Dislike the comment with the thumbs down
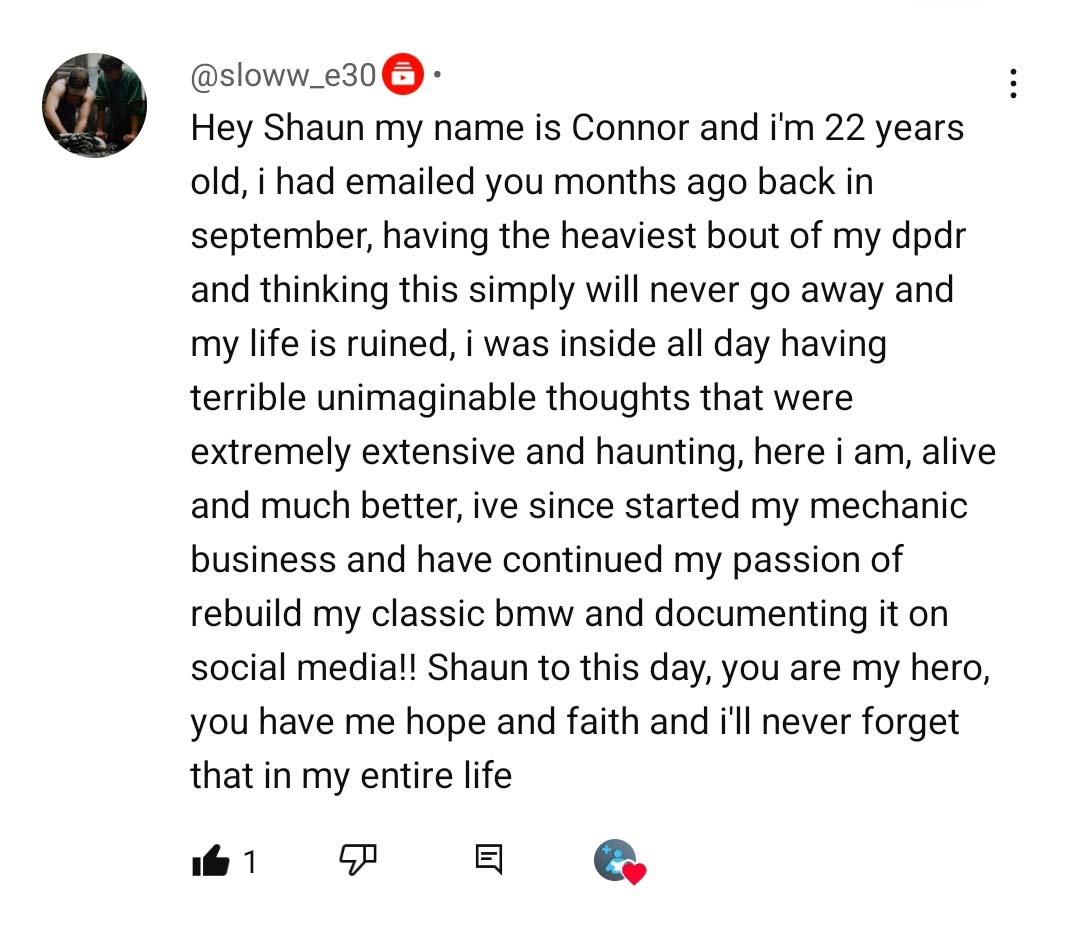The image size is (1079, 939). click(358, 858)
